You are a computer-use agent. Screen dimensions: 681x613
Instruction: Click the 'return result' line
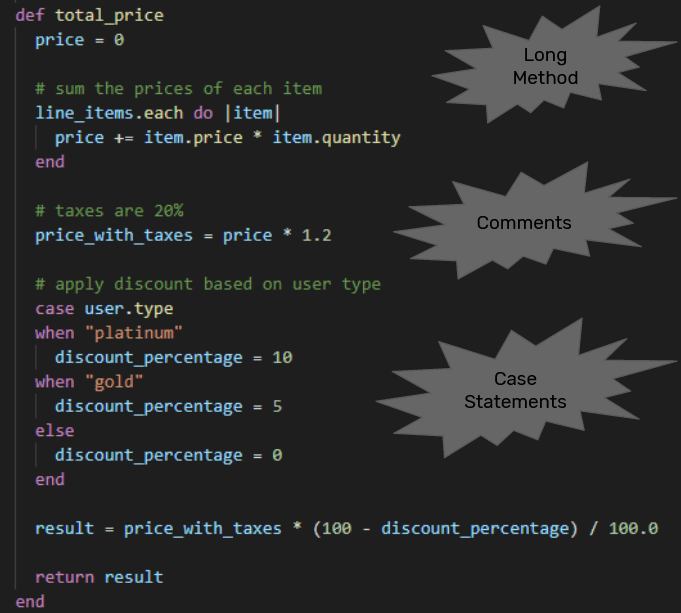(x=99, y=577)
